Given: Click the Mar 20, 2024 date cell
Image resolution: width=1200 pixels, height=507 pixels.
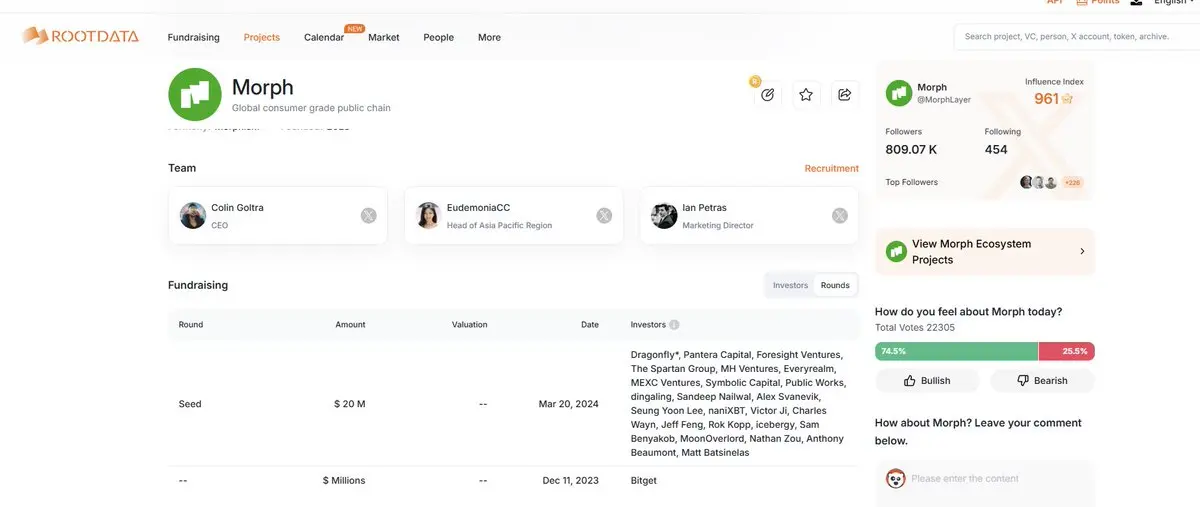Looking at the screenshot, I should (x=569, y=404).
